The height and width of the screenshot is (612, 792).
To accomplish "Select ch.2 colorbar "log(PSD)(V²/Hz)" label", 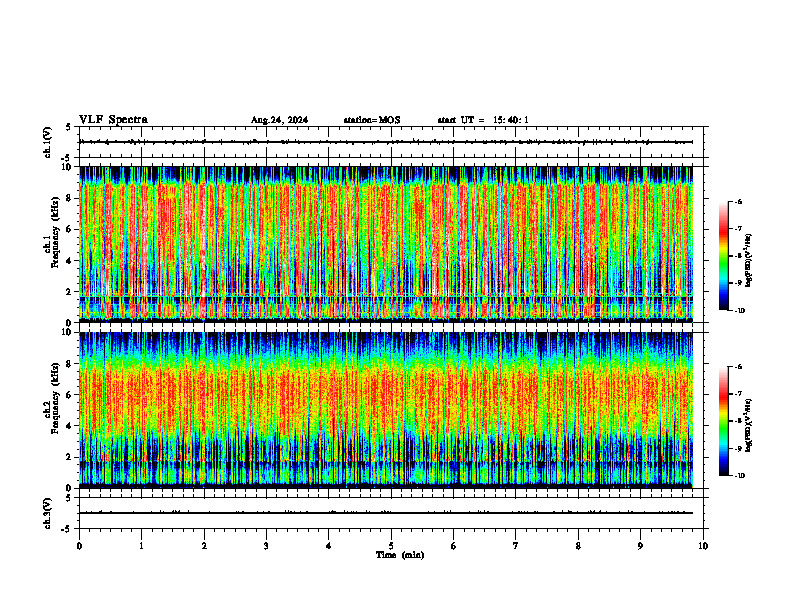I will tap(748, 425).
